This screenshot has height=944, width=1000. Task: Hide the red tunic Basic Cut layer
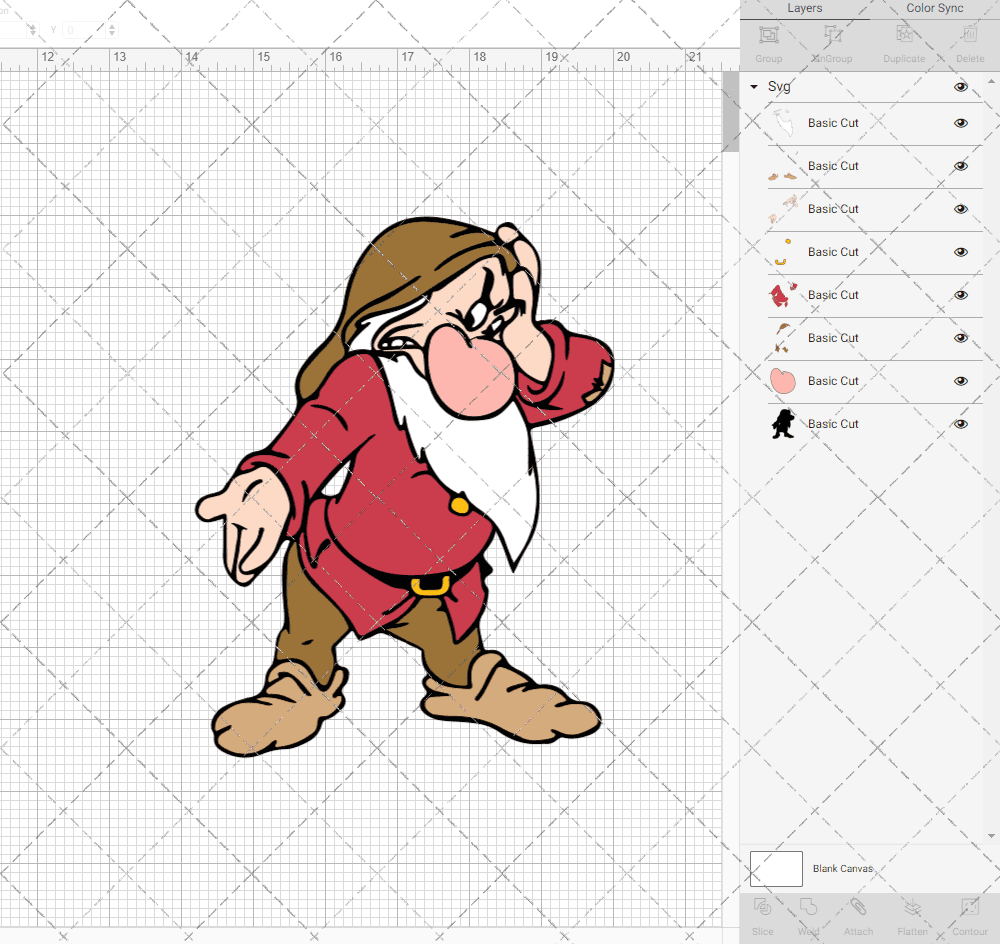(960, 295)
